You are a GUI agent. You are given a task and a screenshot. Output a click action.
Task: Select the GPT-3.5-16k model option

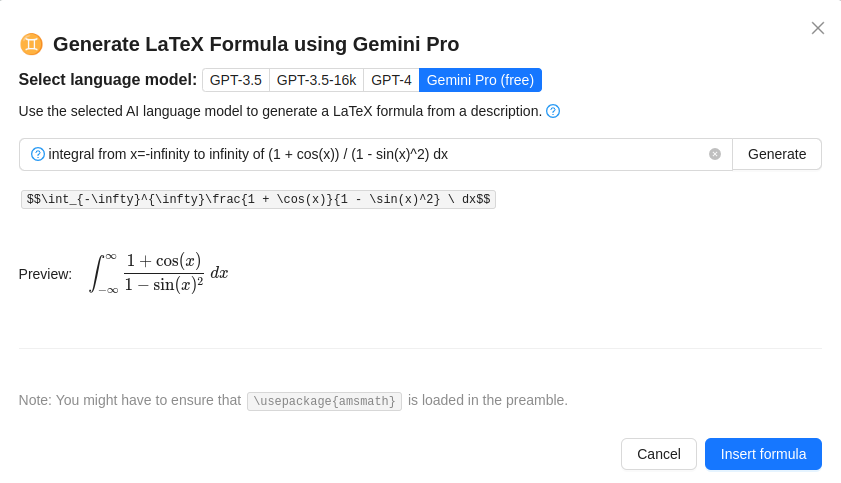[316, 80]
